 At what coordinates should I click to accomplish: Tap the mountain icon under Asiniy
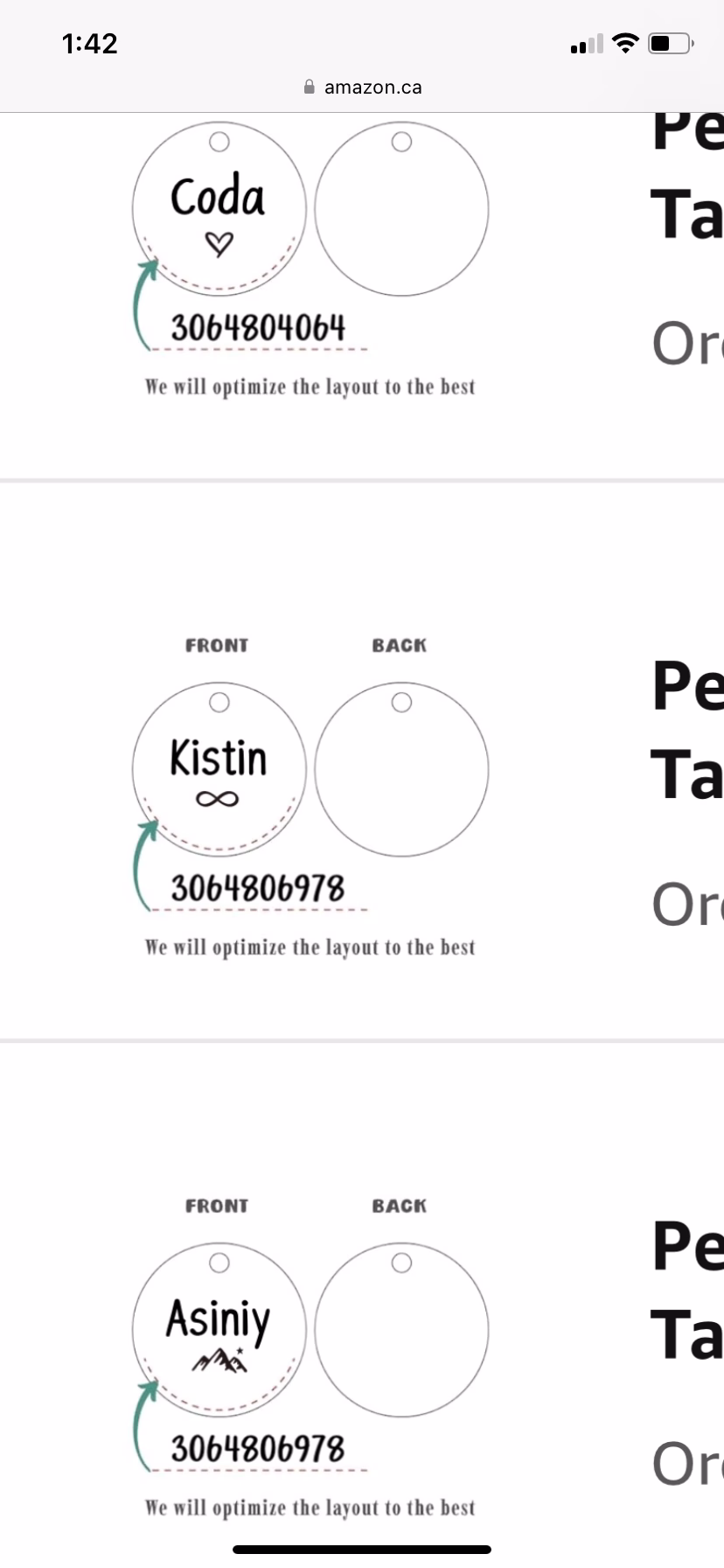pos(220,1360)
